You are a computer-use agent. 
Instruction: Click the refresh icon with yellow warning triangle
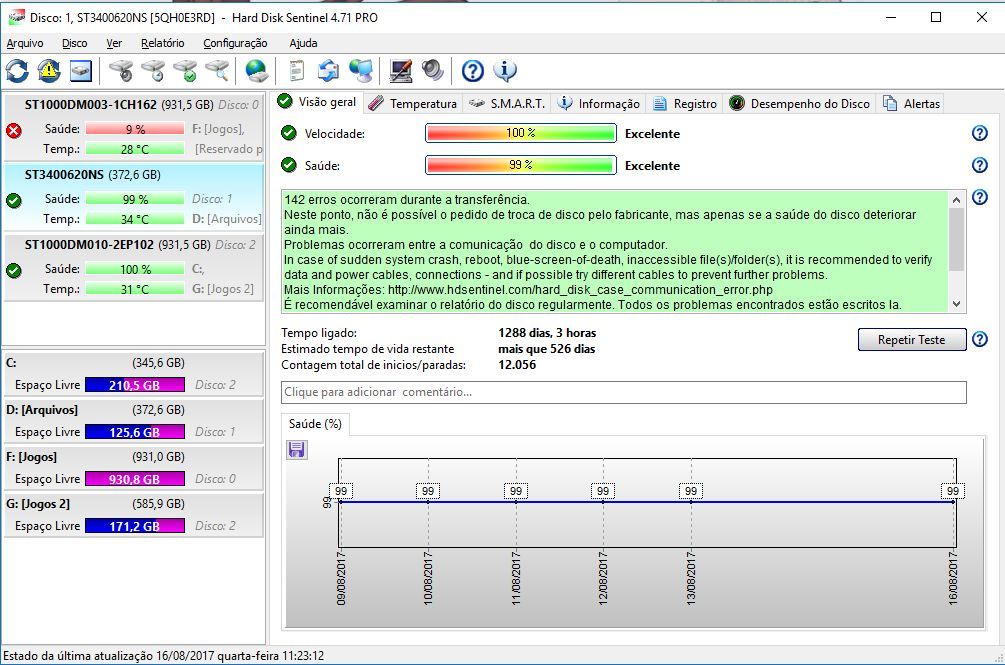pos(49,70)
